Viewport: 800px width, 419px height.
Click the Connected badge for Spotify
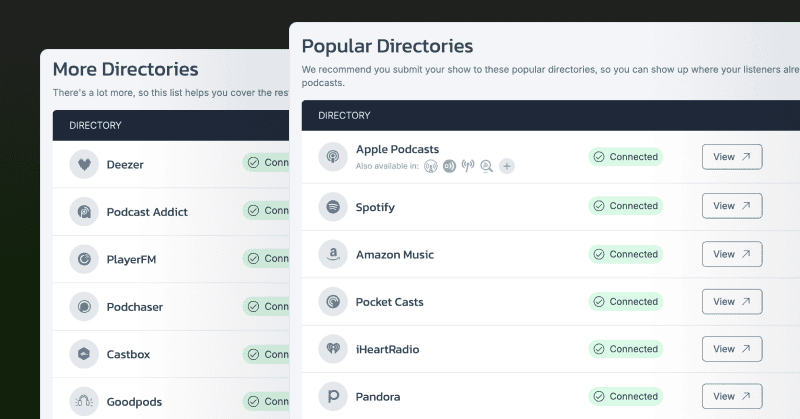click(x=626, y=206)
